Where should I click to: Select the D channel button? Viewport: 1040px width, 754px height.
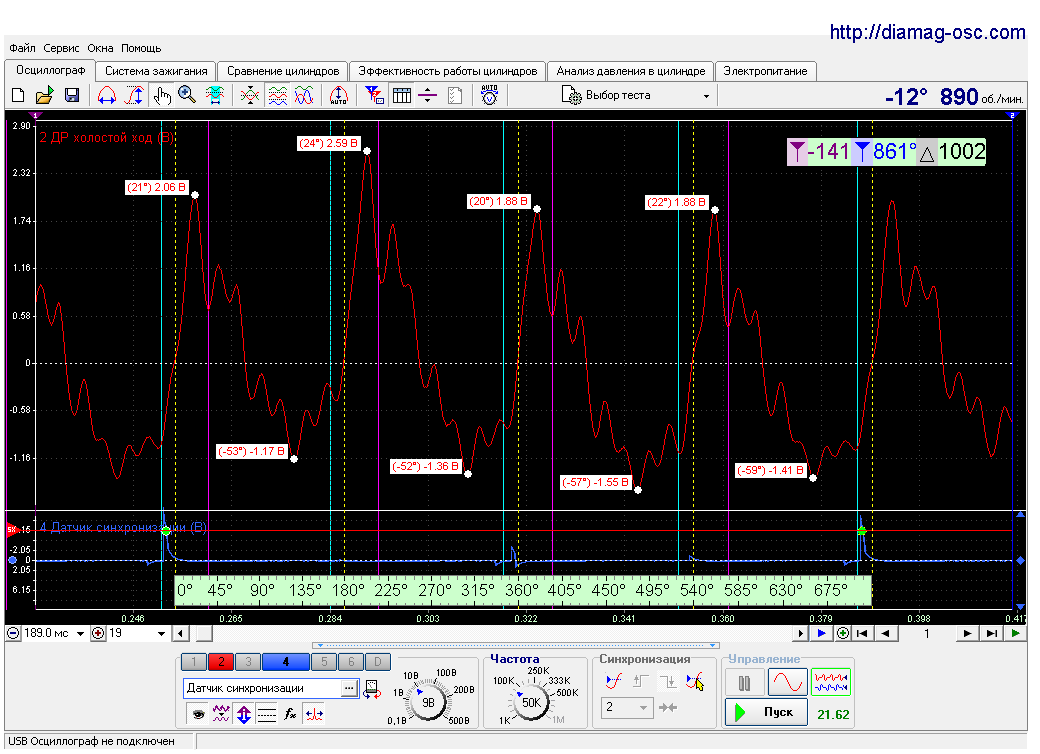[377, 661]
